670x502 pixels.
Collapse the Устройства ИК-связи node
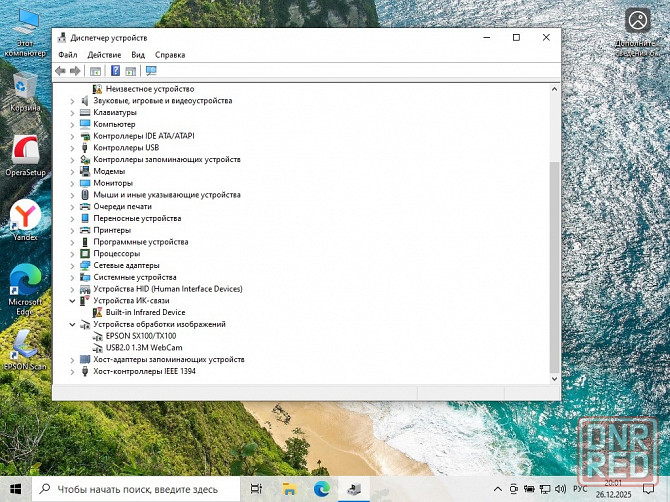(72, 301)
